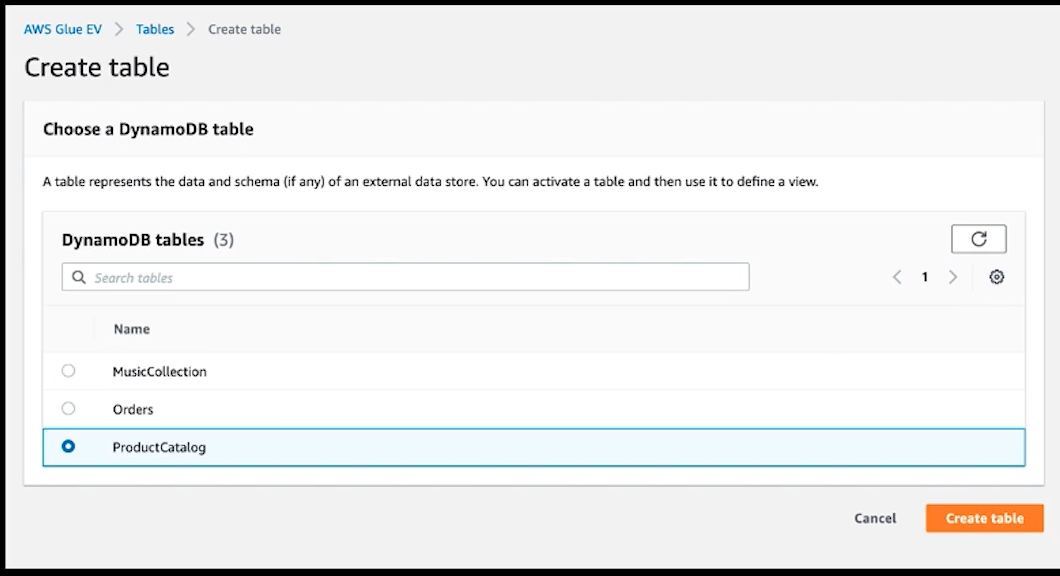
Task: Select the ProductCatalog radio button
Action: 68,446
